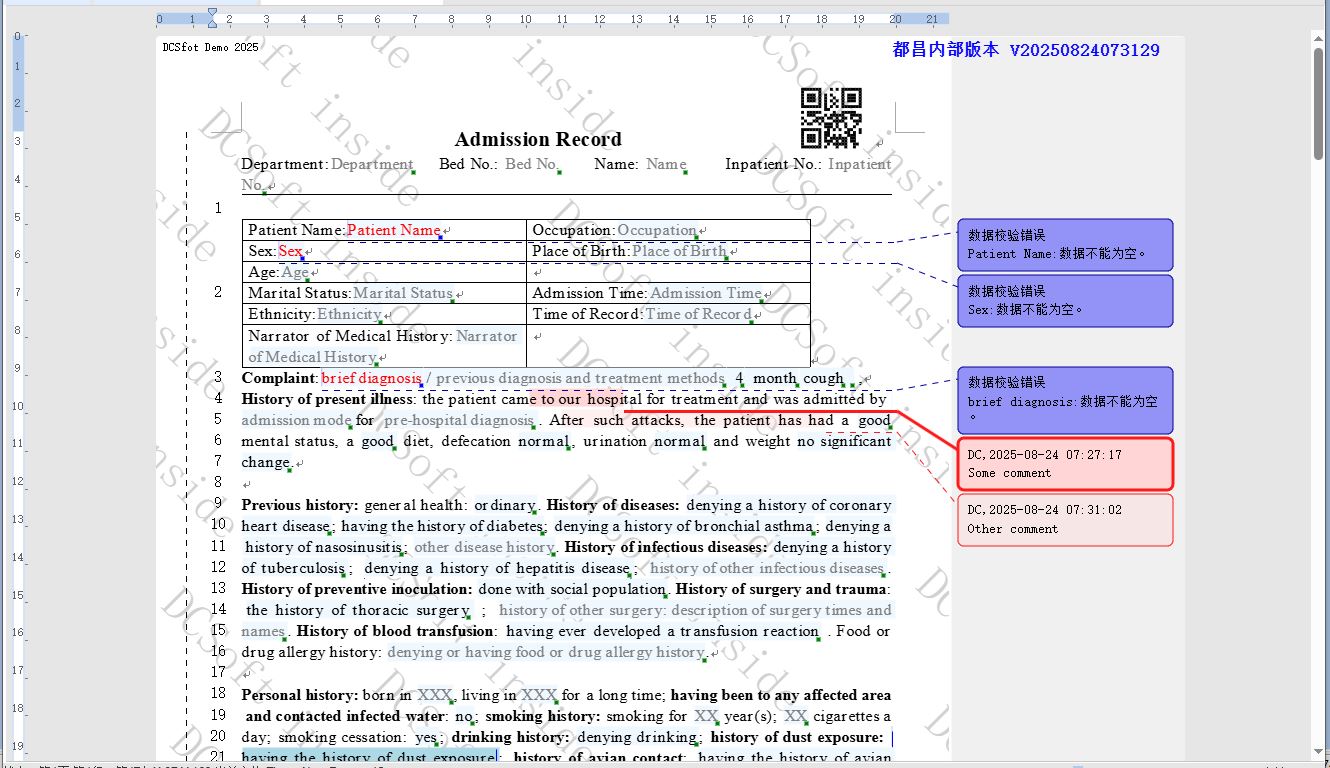Click the blue version text V20250824073129
This screenshot has width=1330, height=768.
[x=1085, y=50]
